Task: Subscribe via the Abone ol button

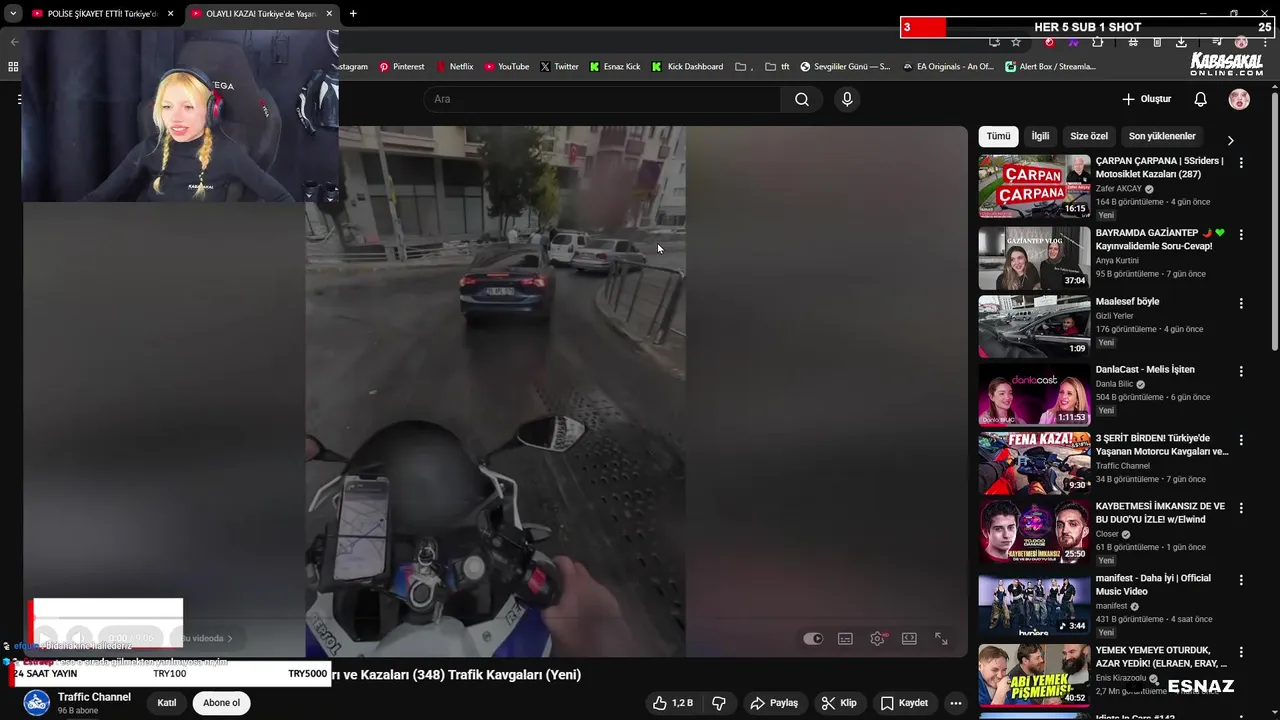Action: coord(221,703)
